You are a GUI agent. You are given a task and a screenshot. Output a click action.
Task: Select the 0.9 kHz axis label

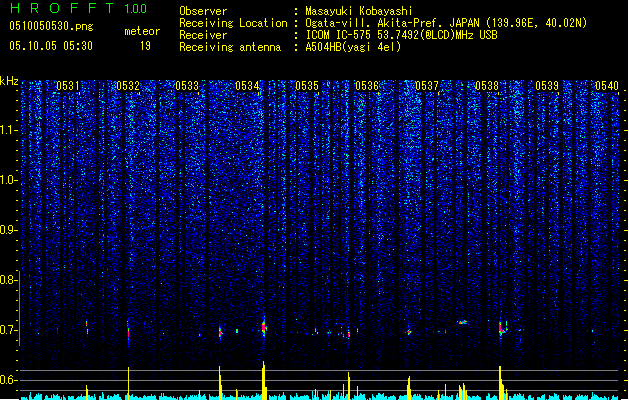click(9, 230)
